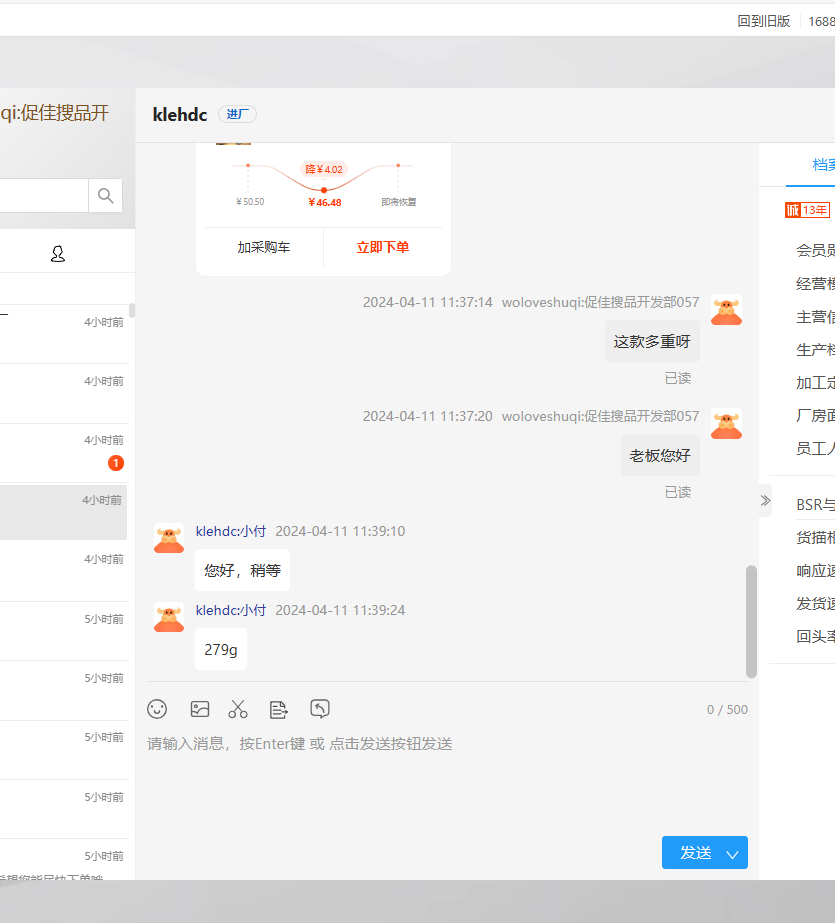Click 回到旧版 link at the top
The height and width of the screenshot is (923, 835).
tap(764, 21)
